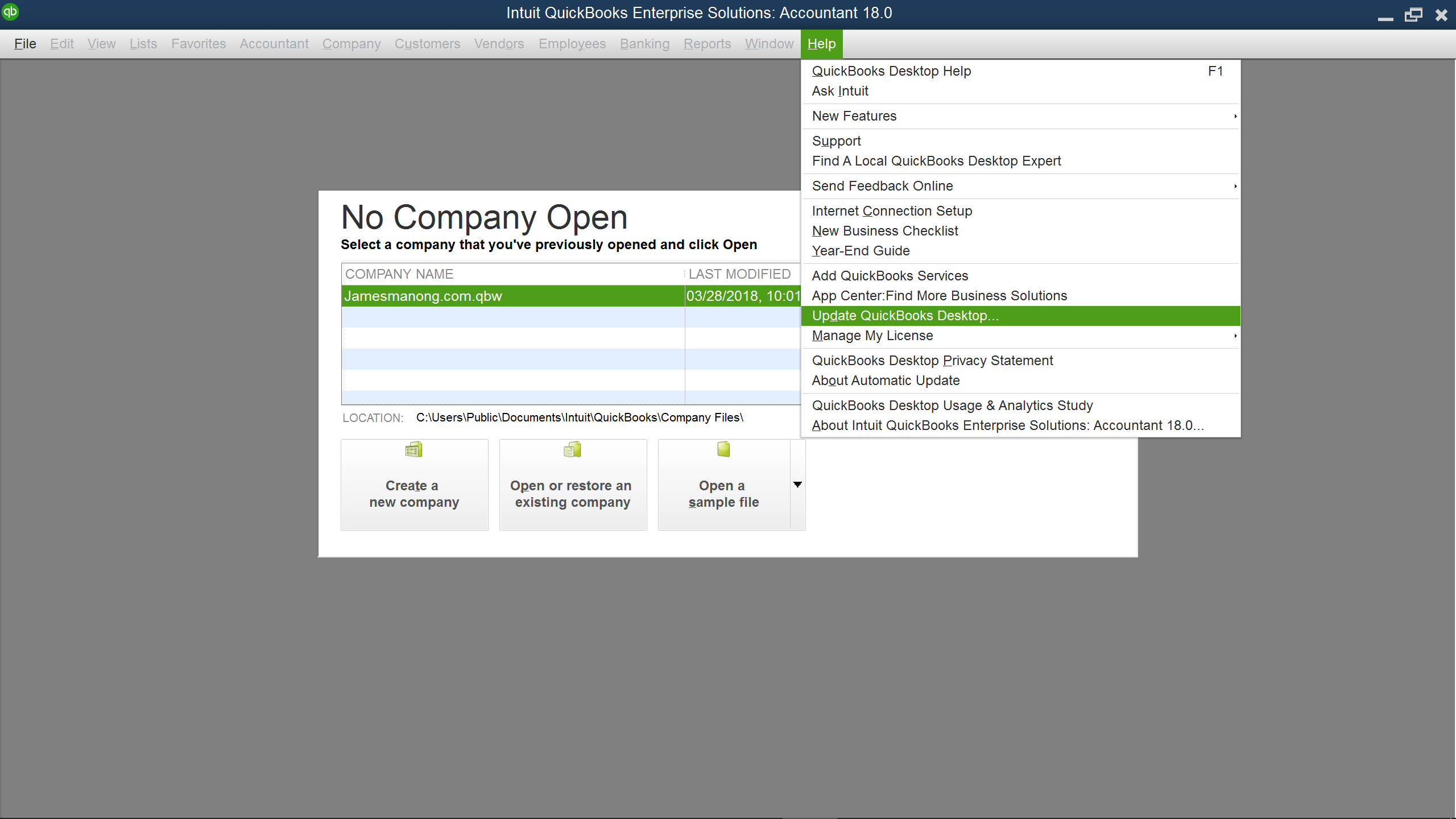The width and height of the screenshot is (1456, 819).
Task: Click Find A Local QuickBooks Desktop Expert
Action: pyautogui.click(x=936, y=161)
